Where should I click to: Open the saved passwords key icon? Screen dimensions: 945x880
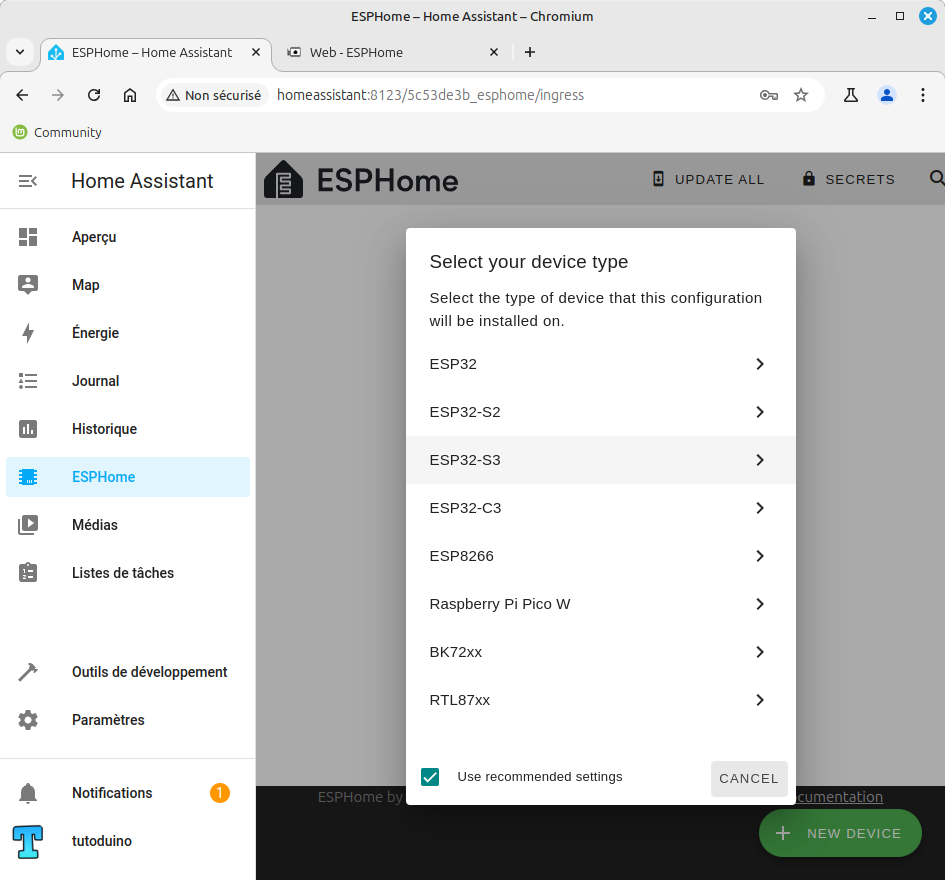769,95
